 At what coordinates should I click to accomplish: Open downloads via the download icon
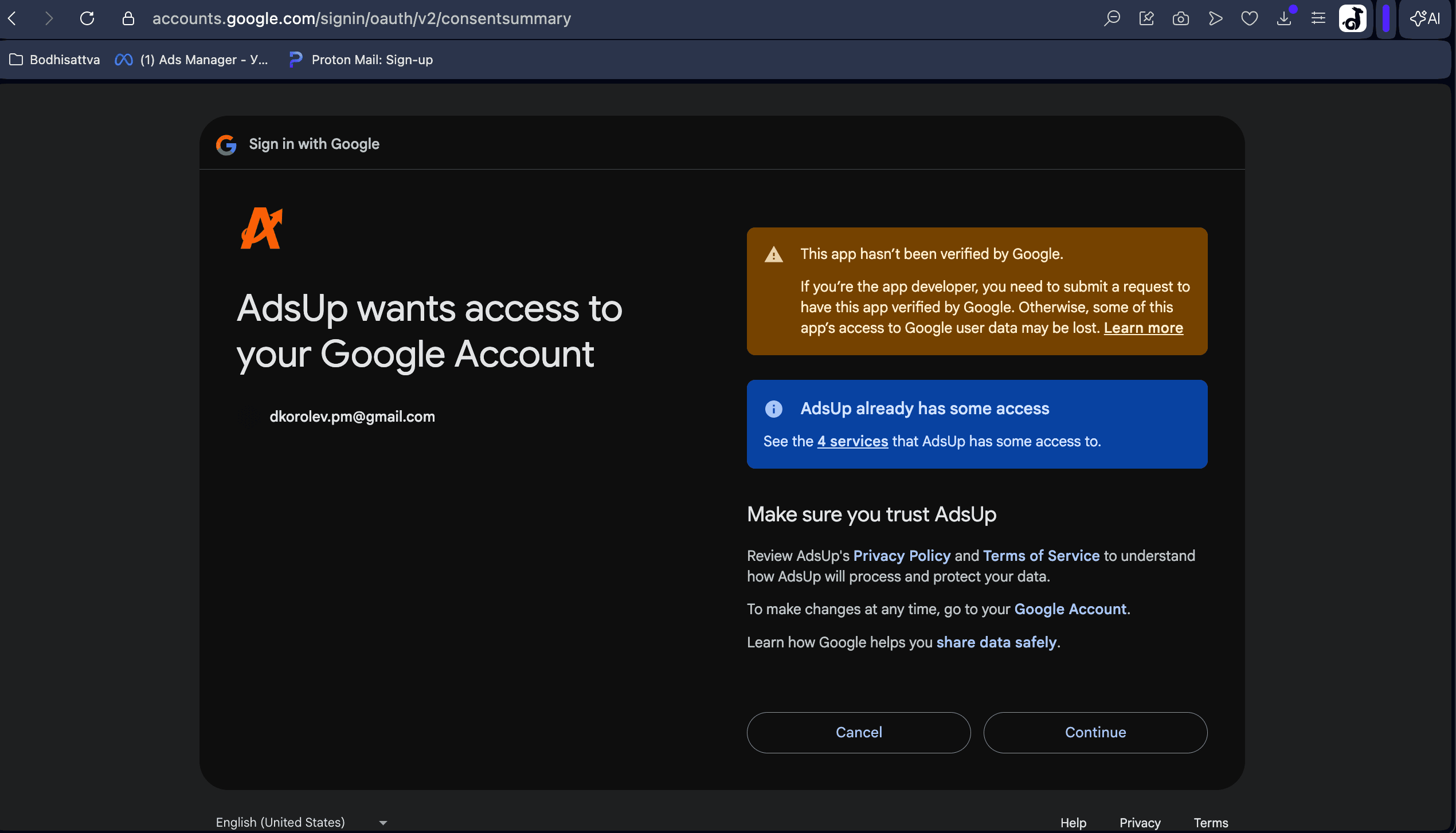pos(1284,18)
